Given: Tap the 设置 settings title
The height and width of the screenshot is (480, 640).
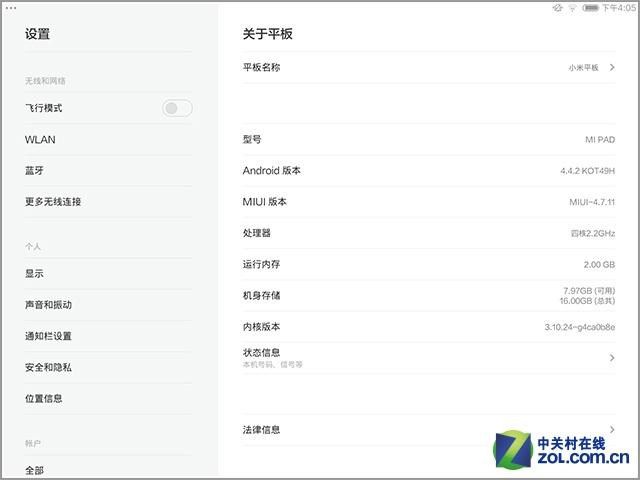Looking at the screenshot, I should coord(37,34).
